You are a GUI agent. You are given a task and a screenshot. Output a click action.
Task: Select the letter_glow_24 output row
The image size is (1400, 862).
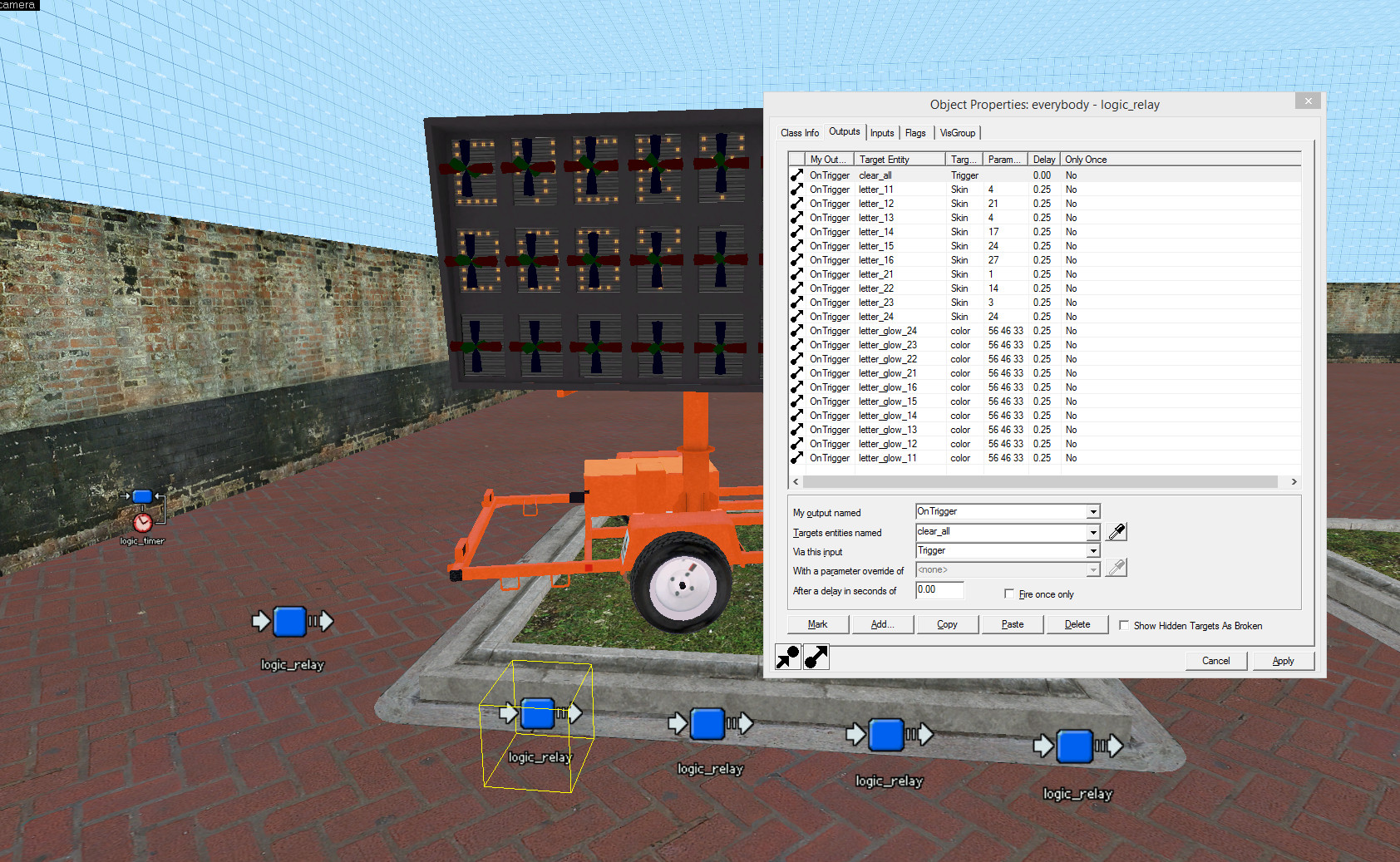887,331
